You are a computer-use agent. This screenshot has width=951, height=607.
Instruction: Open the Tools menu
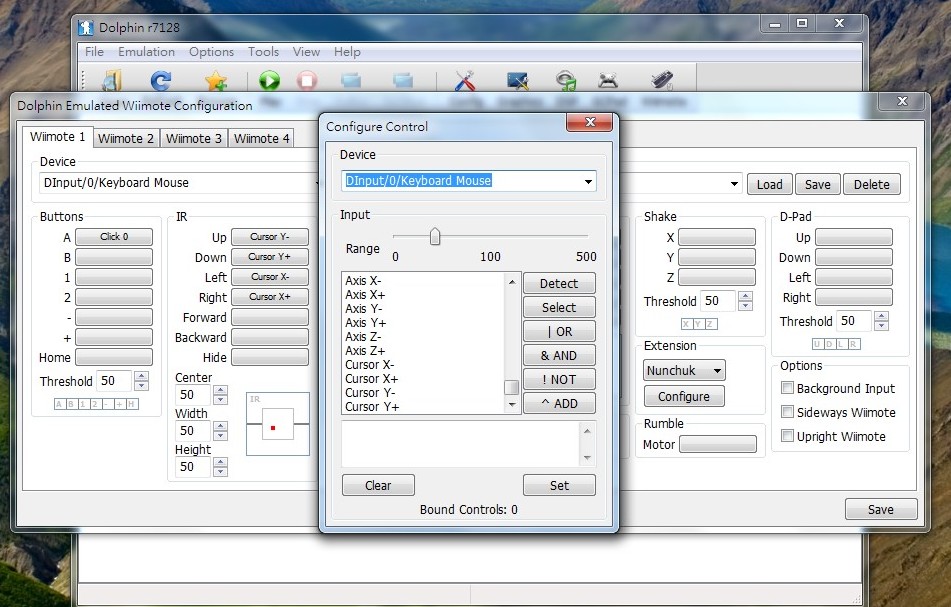tap(263, 52)
